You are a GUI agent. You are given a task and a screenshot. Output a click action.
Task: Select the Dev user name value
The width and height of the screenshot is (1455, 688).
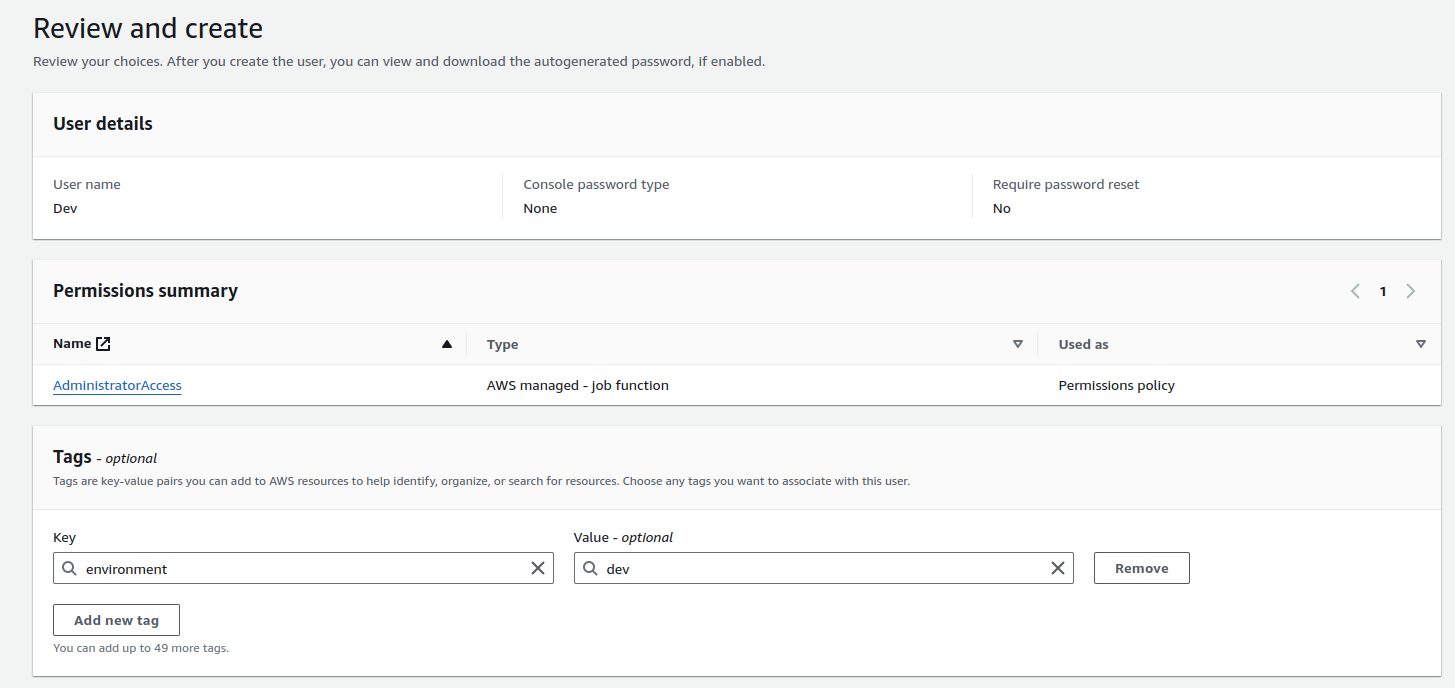(65, 209)
